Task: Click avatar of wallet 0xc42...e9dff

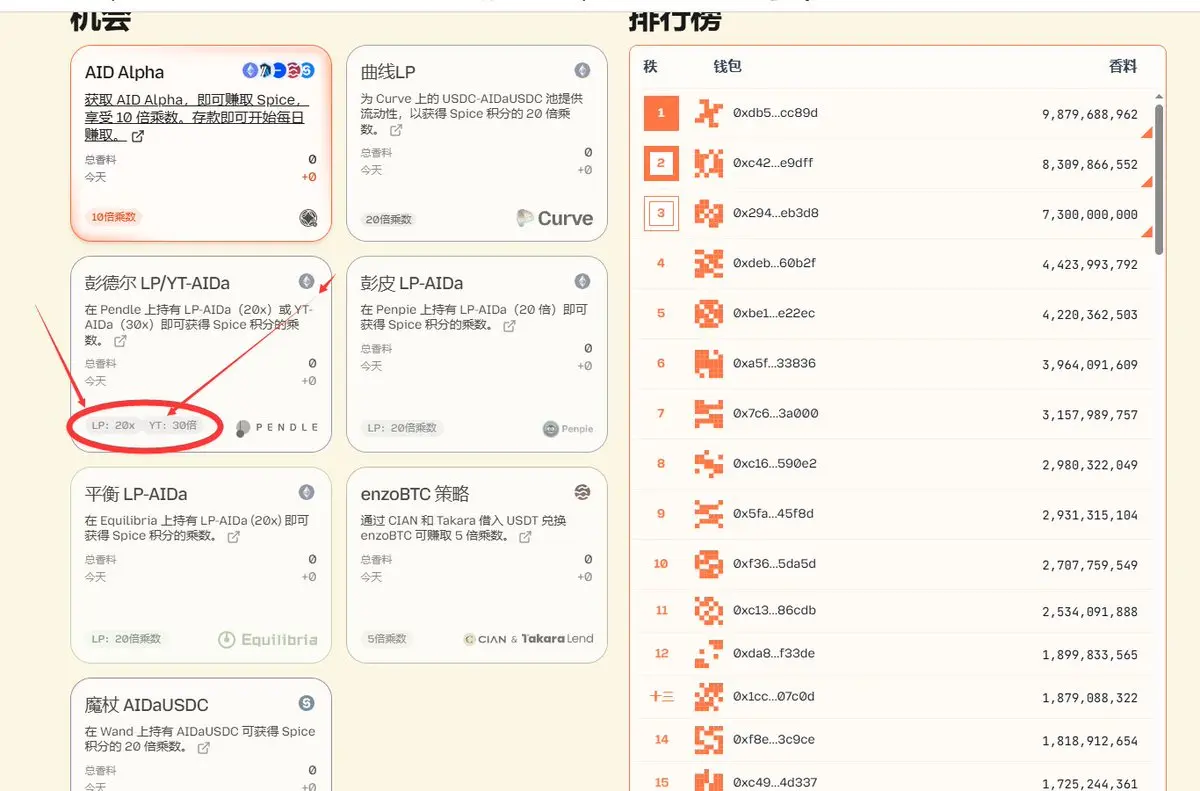Action: point(708,163)
